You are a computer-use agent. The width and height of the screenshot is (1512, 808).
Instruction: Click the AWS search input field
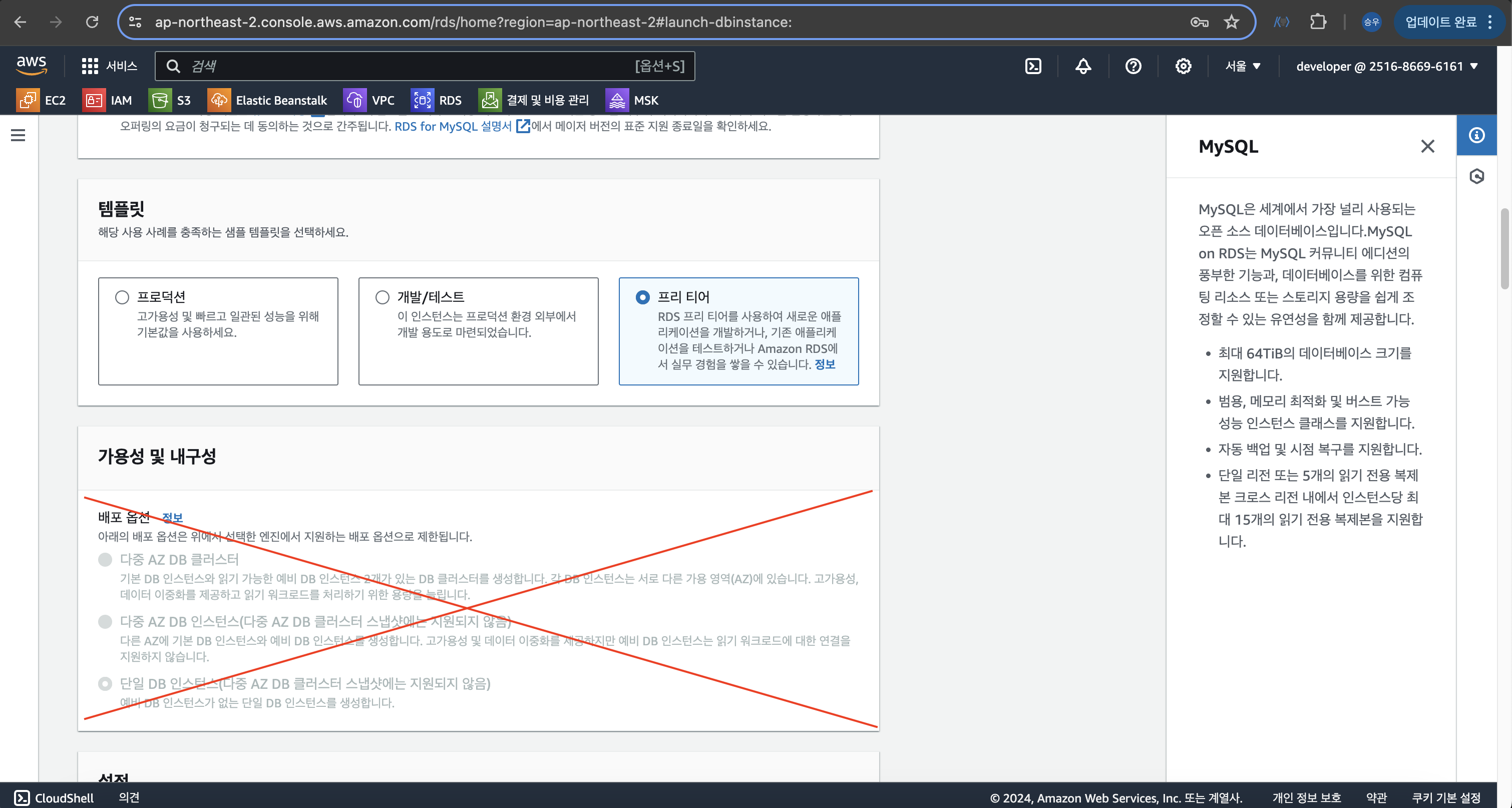coord(411,66)
